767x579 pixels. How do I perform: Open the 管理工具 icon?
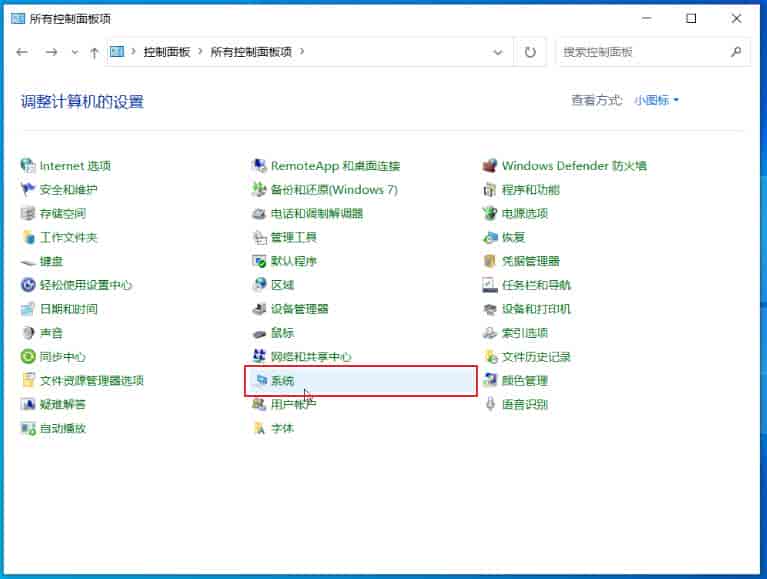click(259, 237)
